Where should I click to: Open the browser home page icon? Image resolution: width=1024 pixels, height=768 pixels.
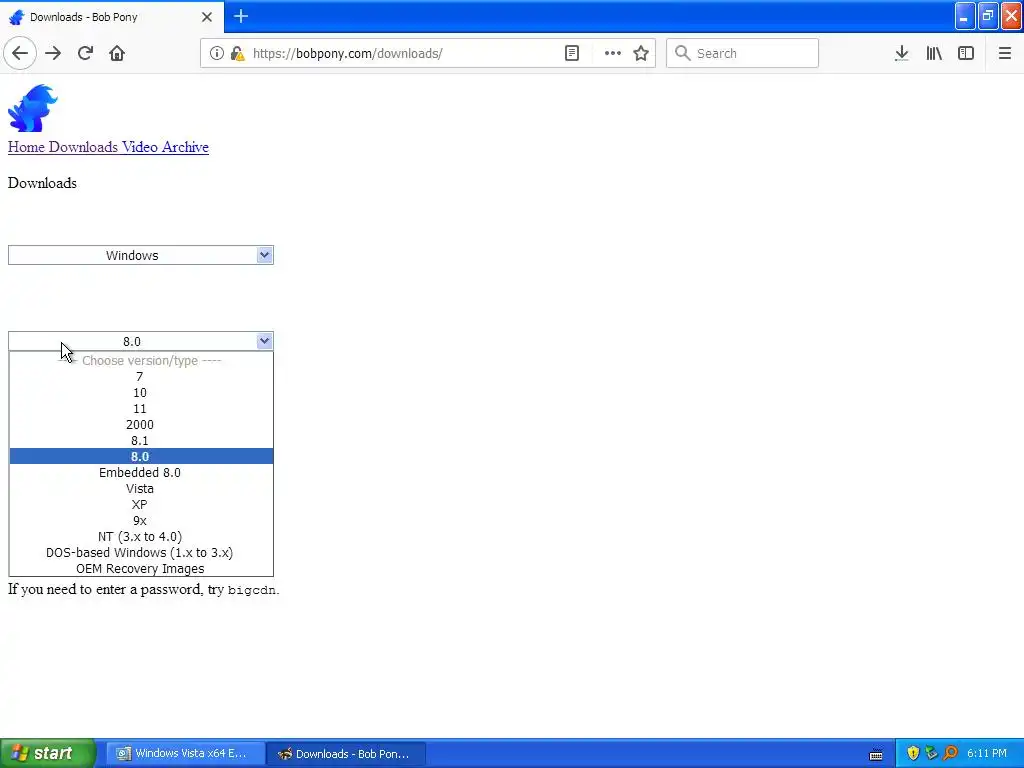point(117,53)
